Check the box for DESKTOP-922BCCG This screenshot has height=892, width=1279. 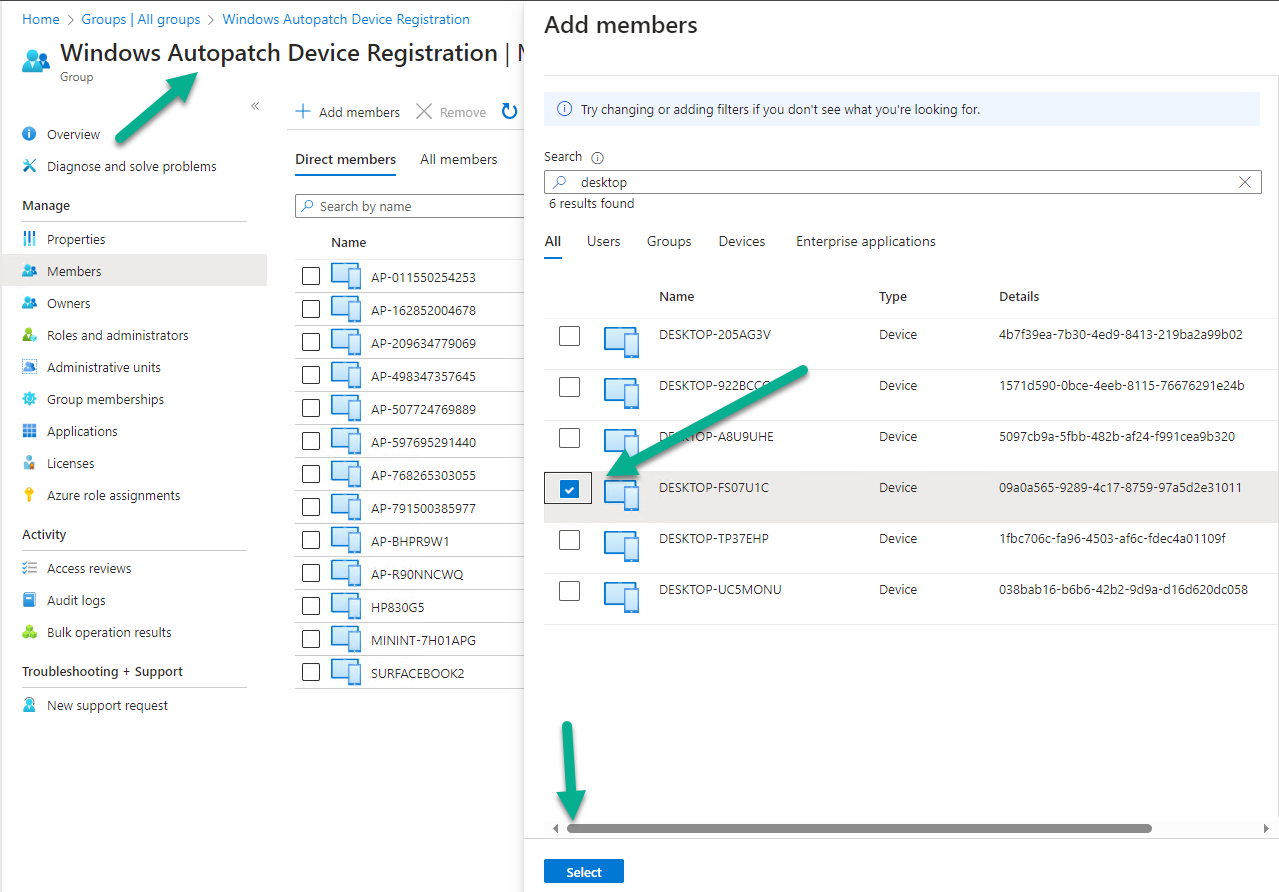(569, 386)
